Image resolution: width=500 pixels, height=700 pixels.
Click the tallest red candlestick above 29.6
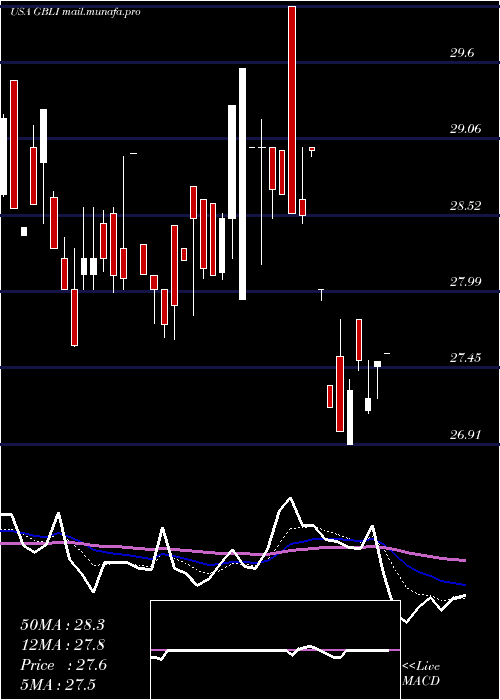292,110
